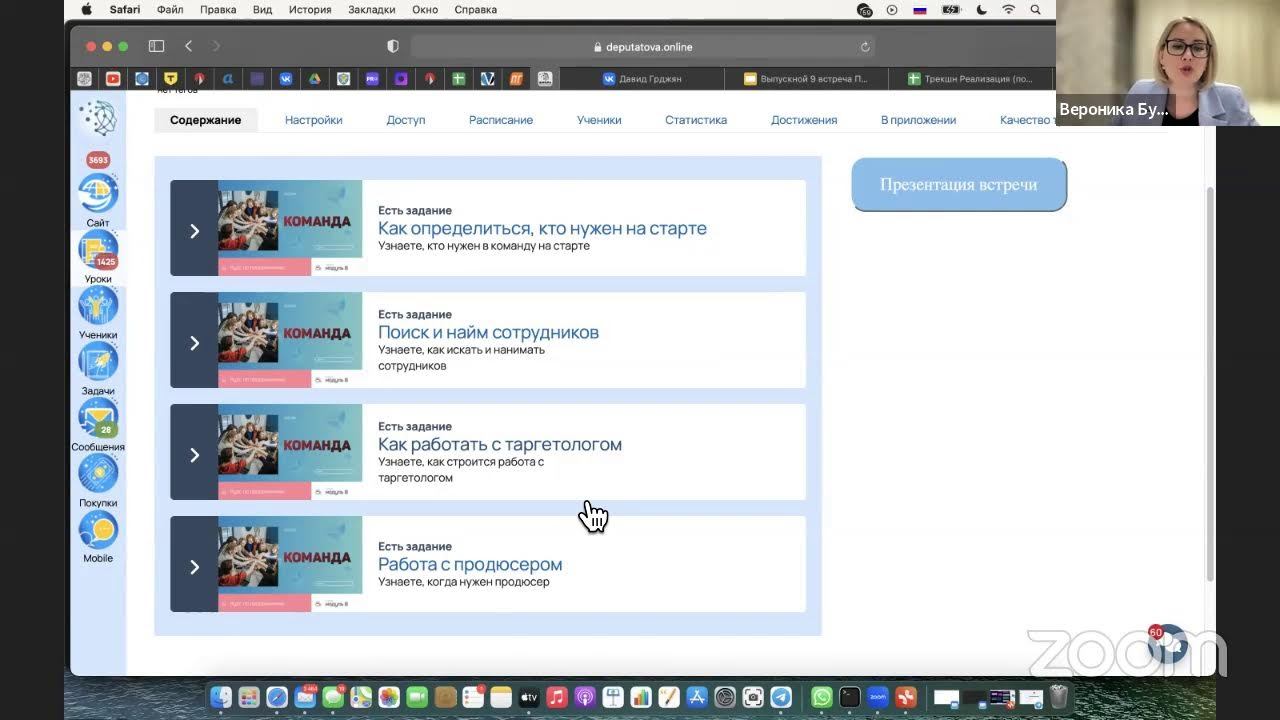Toggle the Safari sidebar button
Viewport: 1280px width, 720px height.
pyautogui.click(x=156, y=46)
